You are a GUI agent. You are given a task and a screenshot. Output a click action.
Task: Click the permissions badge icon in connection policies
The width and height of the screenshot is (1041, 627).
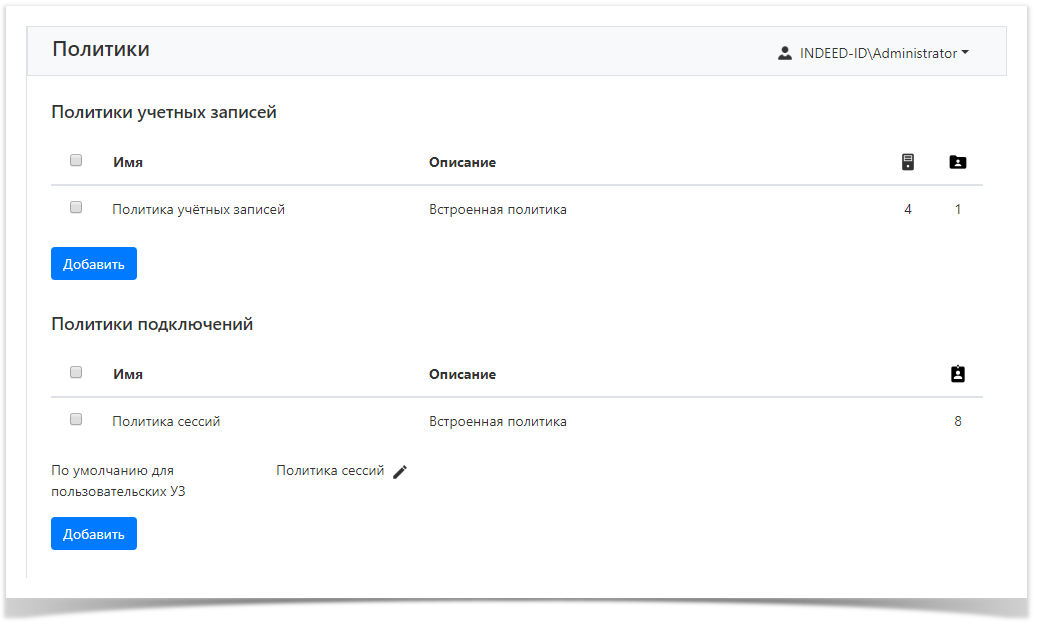[x=958, y=374]
